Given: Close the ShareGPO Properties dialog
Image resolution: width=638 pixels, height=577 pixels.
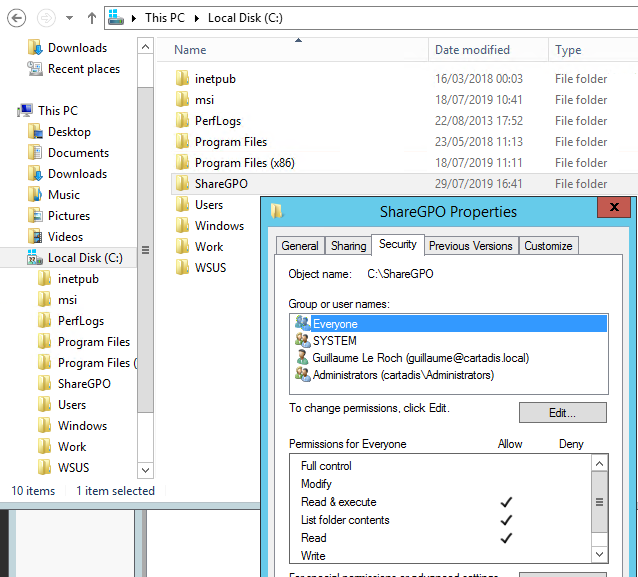Looking at the screenshot, I should pos(614,207).
